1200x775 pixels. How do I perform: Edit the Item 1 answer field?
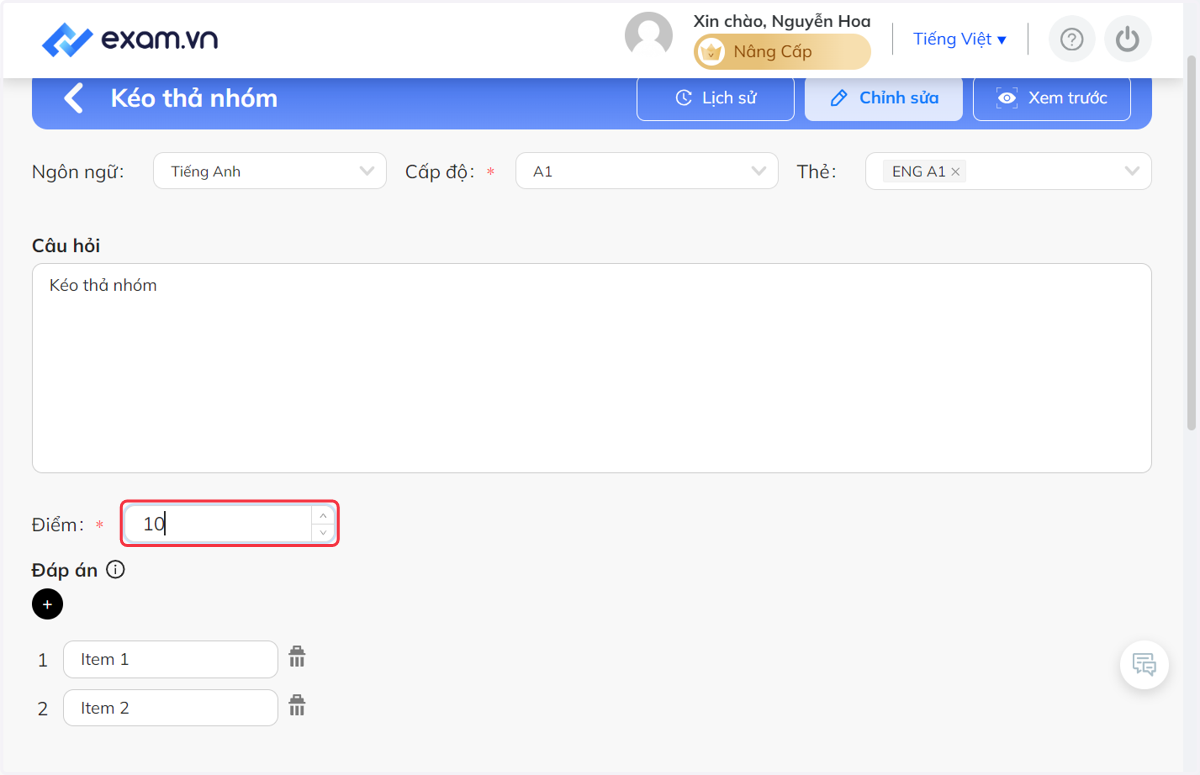point(170,659)
